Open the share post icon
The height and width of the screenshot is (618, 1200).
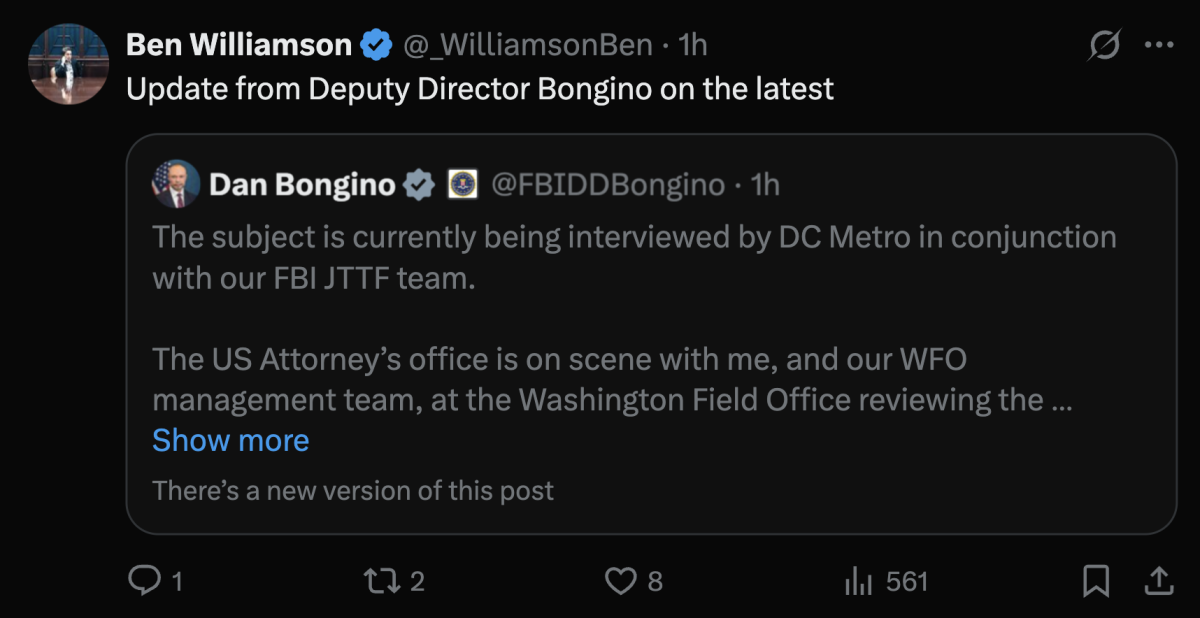click(x=1157, y=579)
